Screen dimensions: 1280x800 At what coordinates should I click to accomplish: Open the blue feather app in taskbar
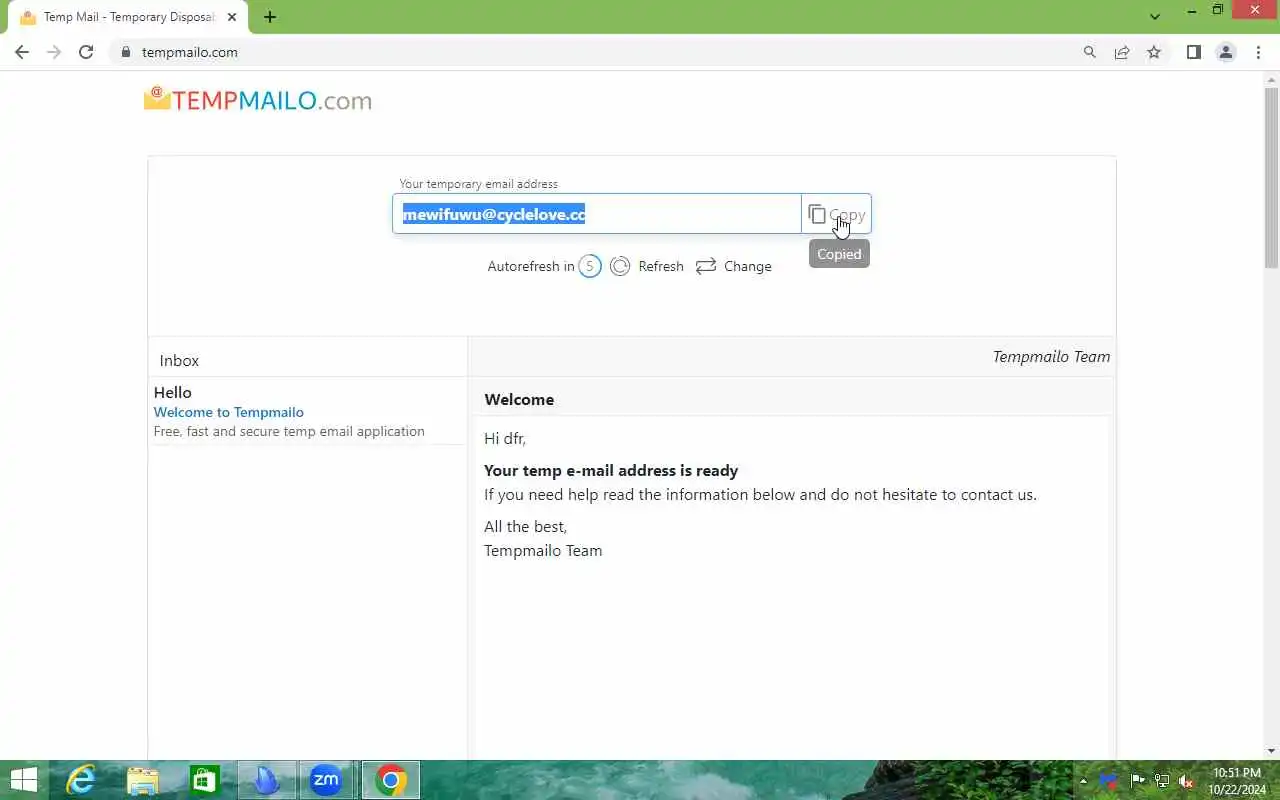tap(266, 780)
